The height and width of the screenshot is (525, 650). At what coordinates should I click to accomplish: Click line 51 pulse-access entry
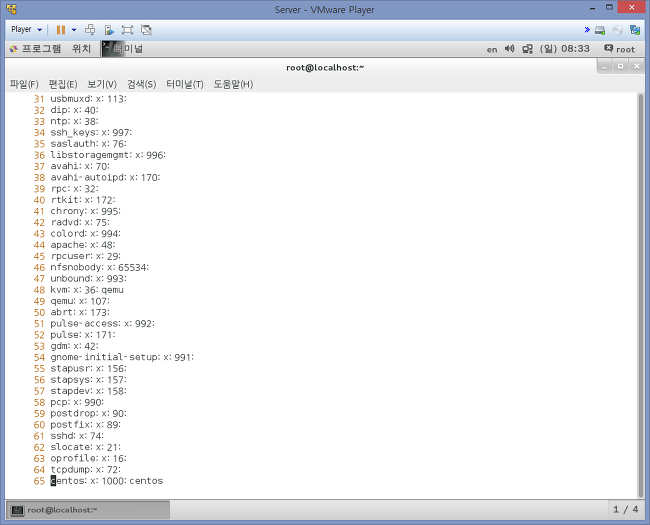click(102, 323)
